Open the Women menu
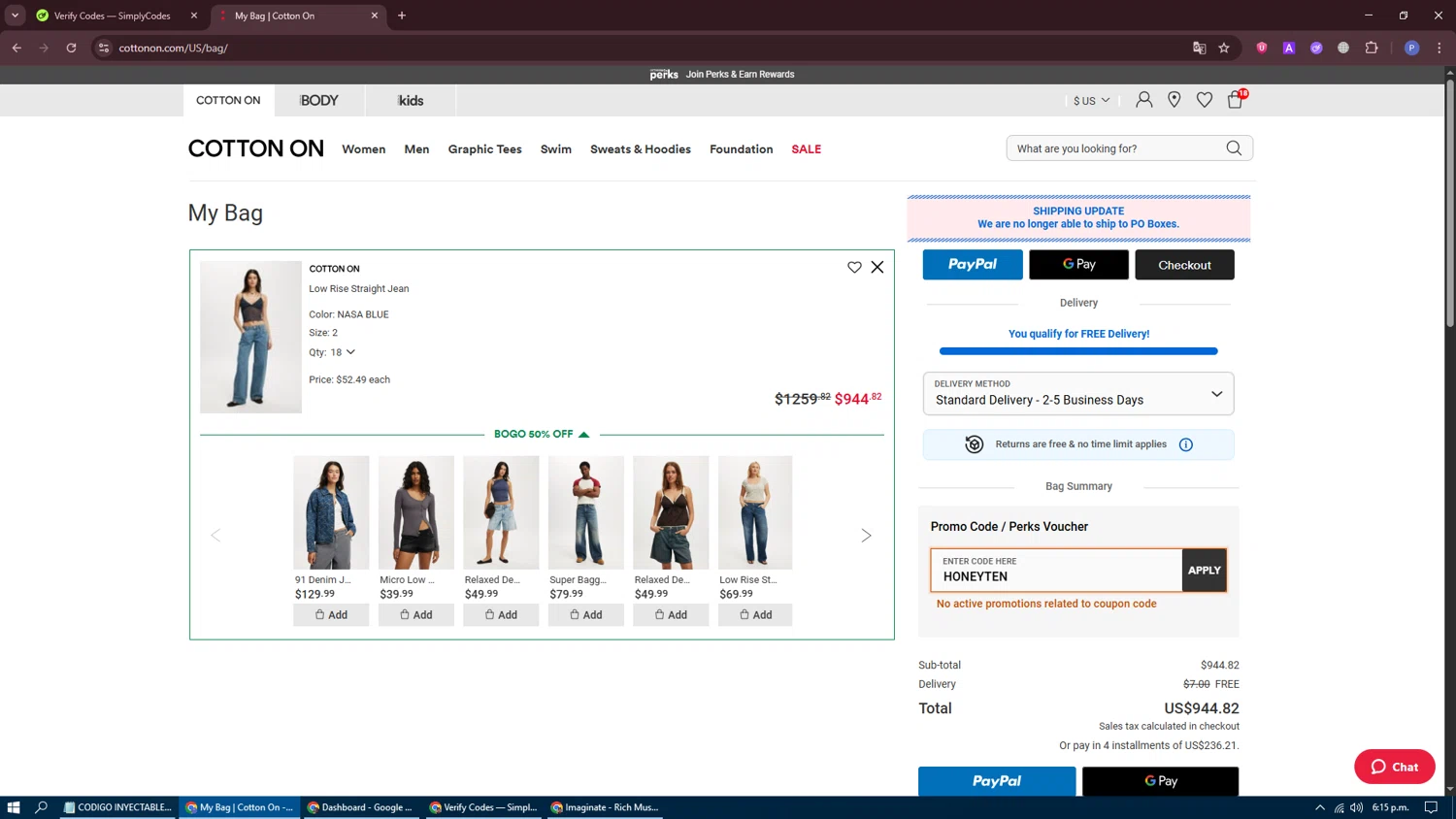 point(364,149)
